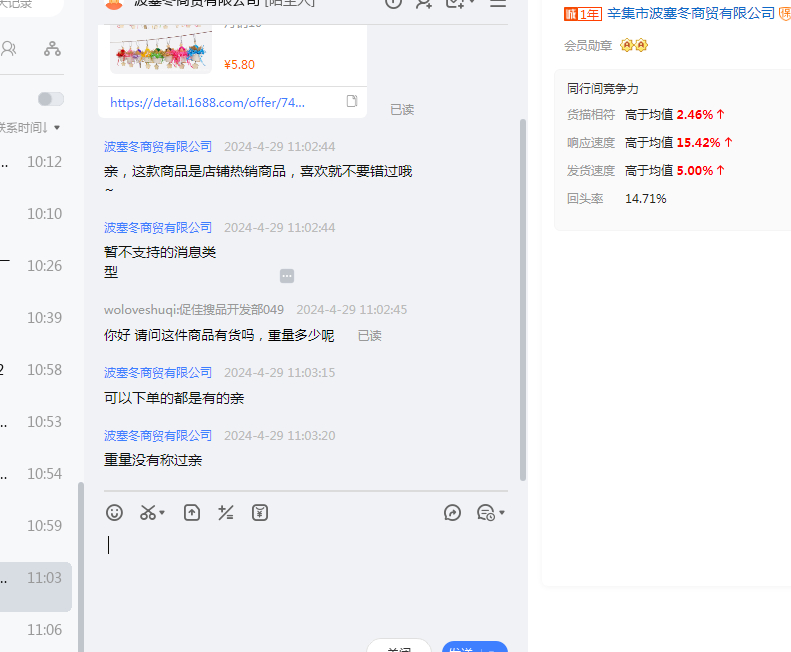Viewport: 791px width, 652px height.
Task: Select the conversation timestamped 10:39
Action: [x=36, y=318]
